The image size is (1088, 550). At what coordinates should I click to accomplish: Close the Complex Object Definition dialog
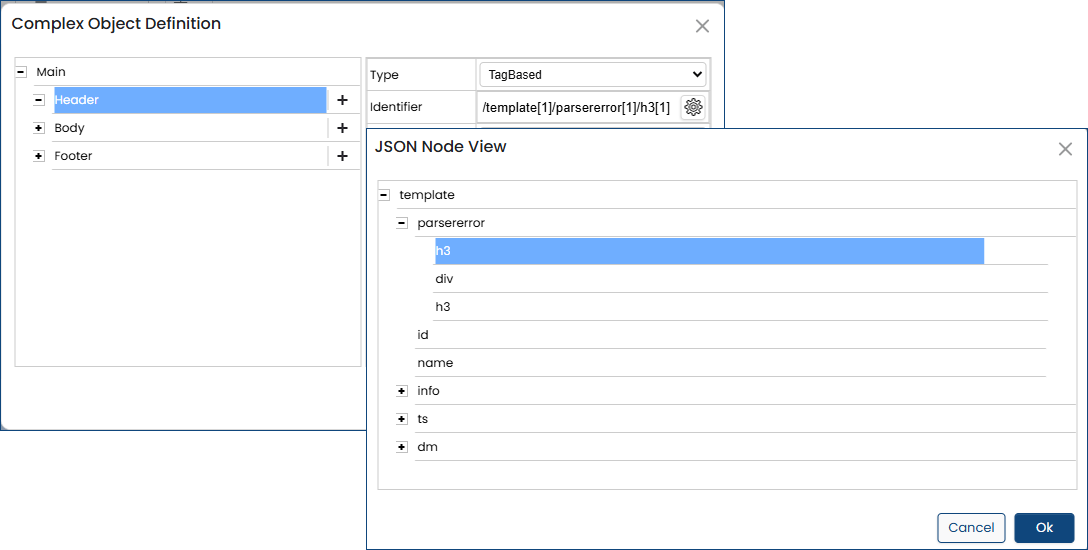point(702,26)
